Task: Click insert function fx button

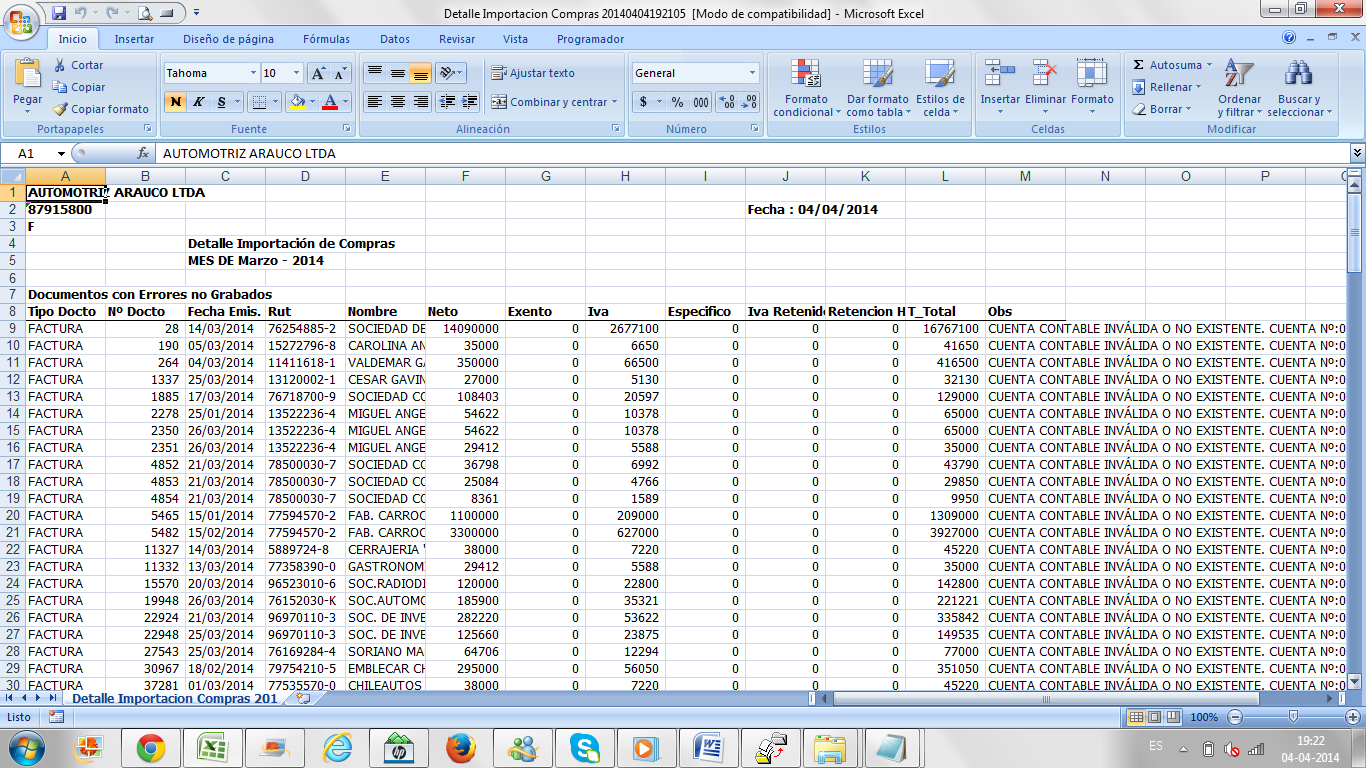Action: (x=143, y=154)
